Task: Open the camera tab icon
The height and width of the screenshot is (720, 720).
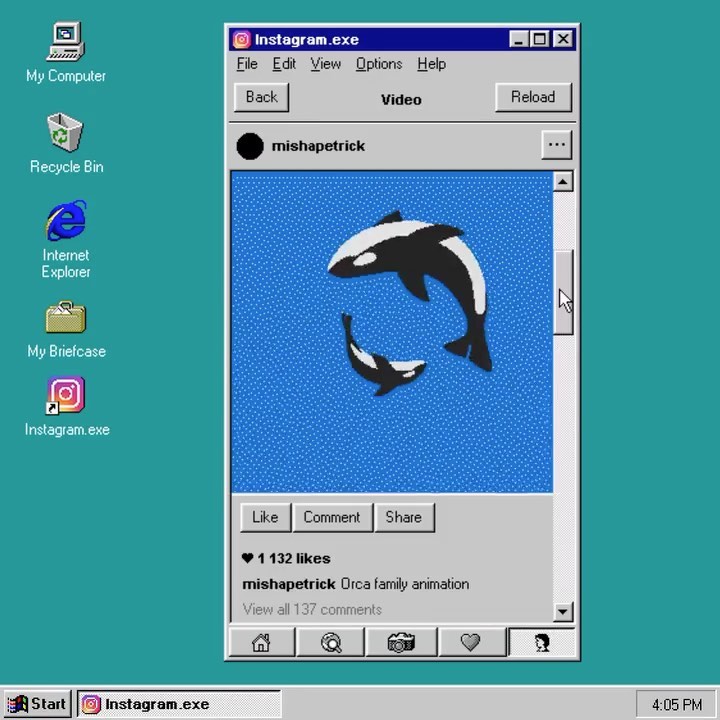Action: coord(401,642)
